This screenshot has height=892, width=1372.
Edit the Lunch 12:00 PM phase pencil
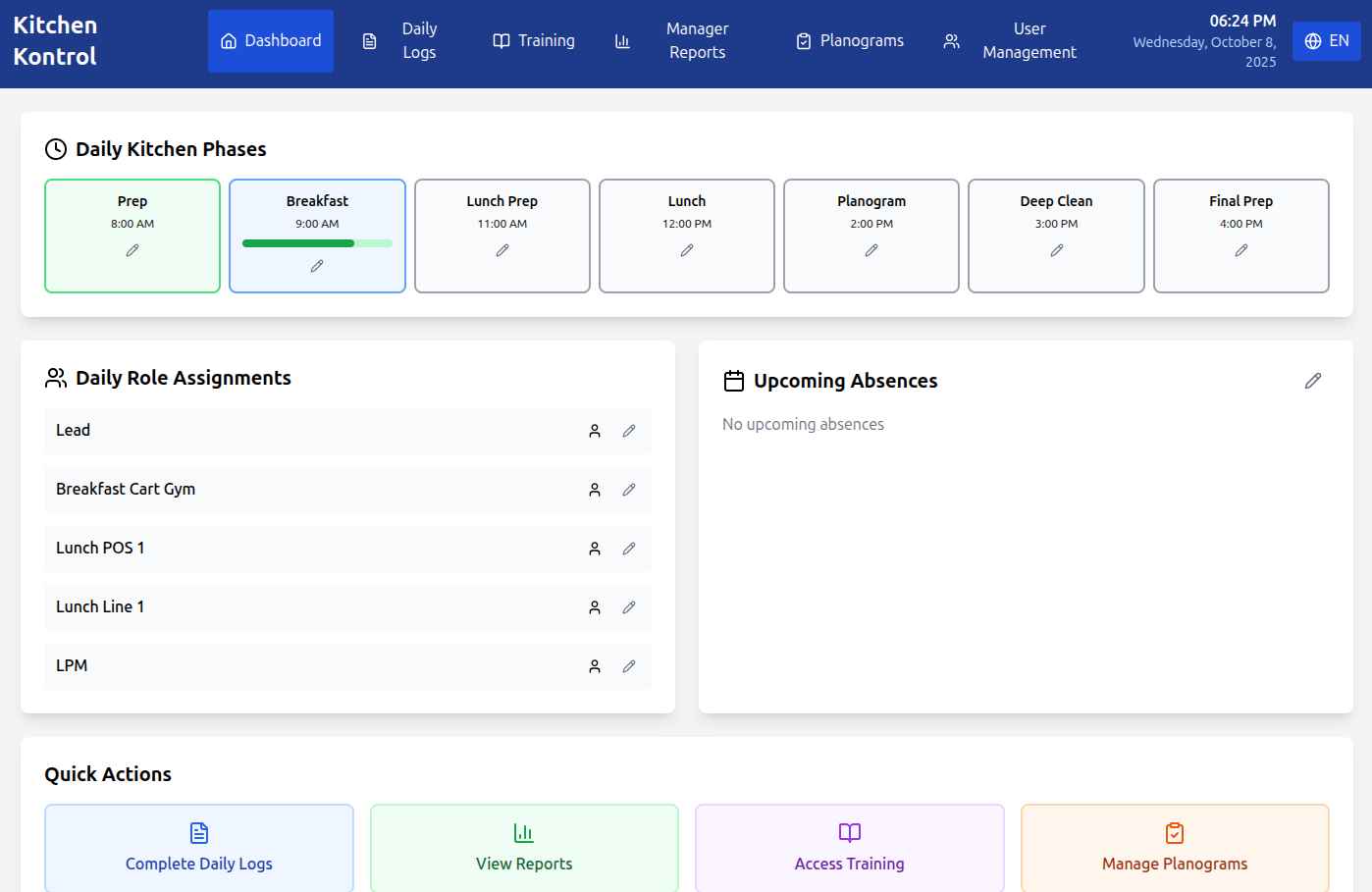click(687, 250)
